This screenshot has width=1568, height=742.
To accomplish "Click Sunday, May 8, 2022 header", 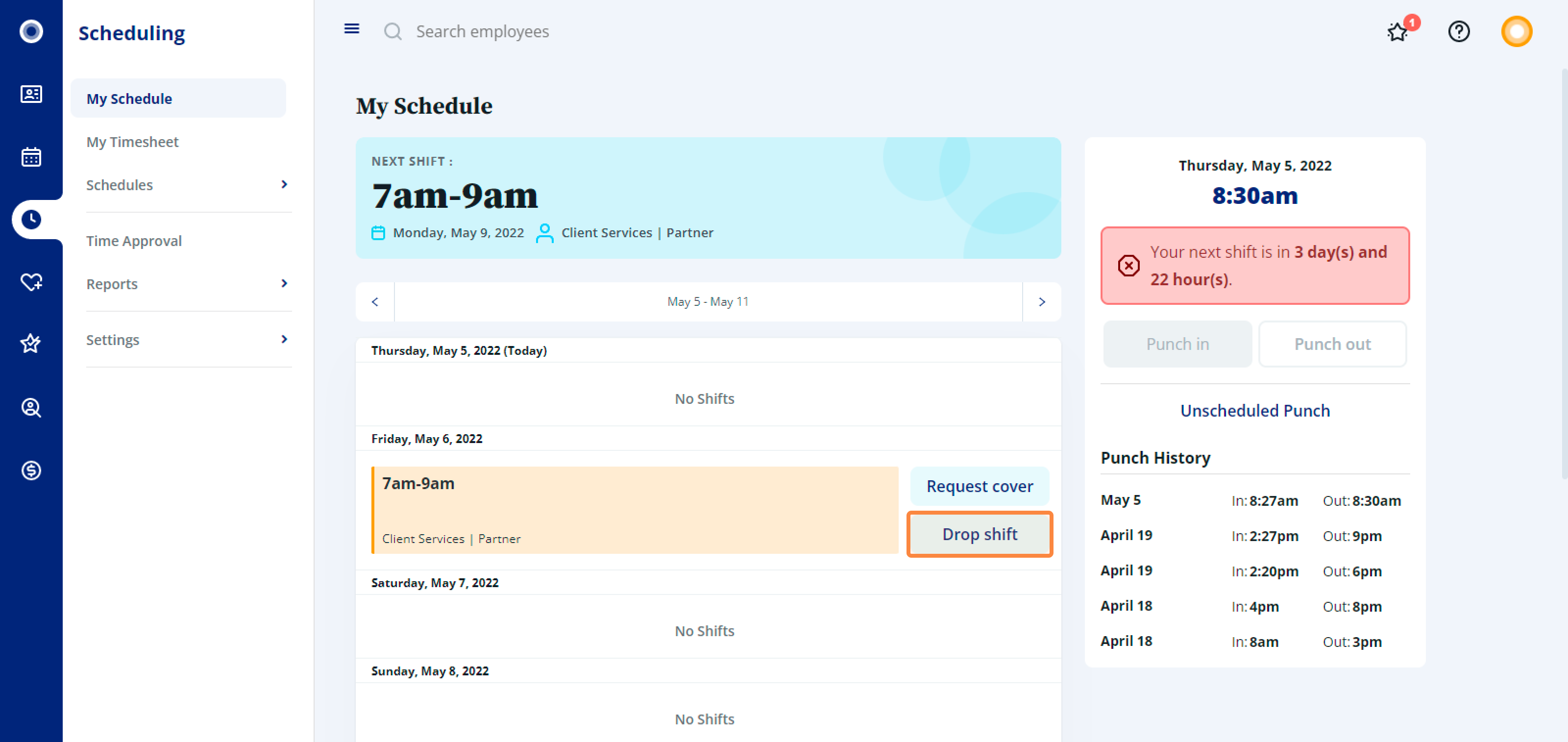I will click(x=430, y=671).
